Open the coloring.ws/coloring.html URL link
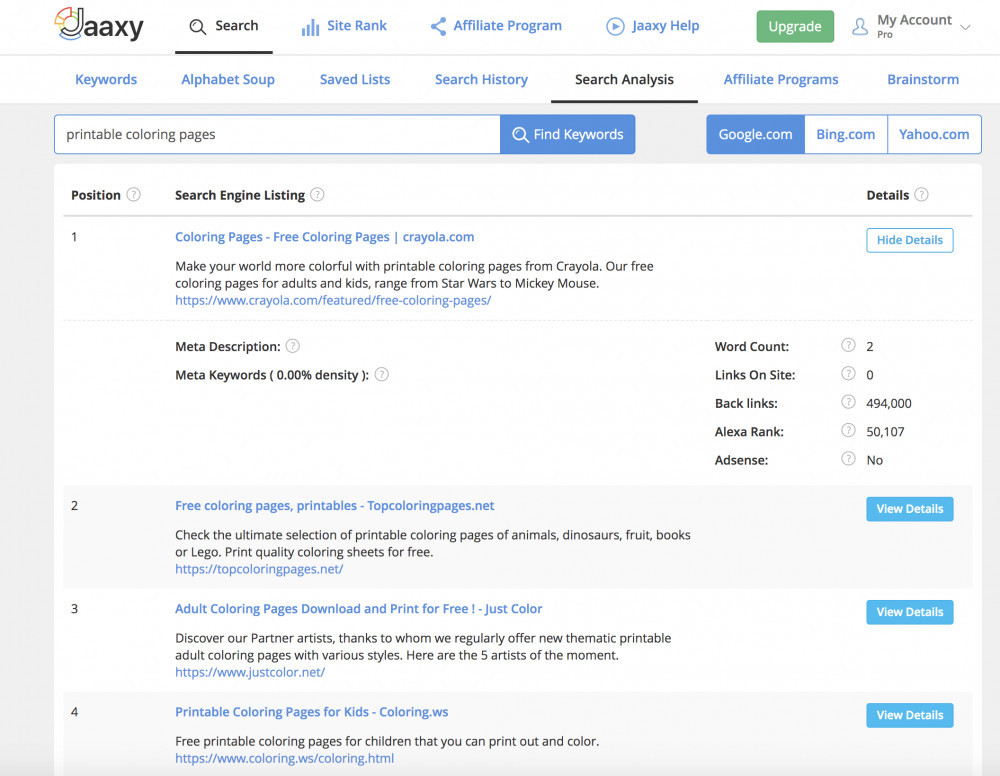The image size is (1000, 776). 284,758
